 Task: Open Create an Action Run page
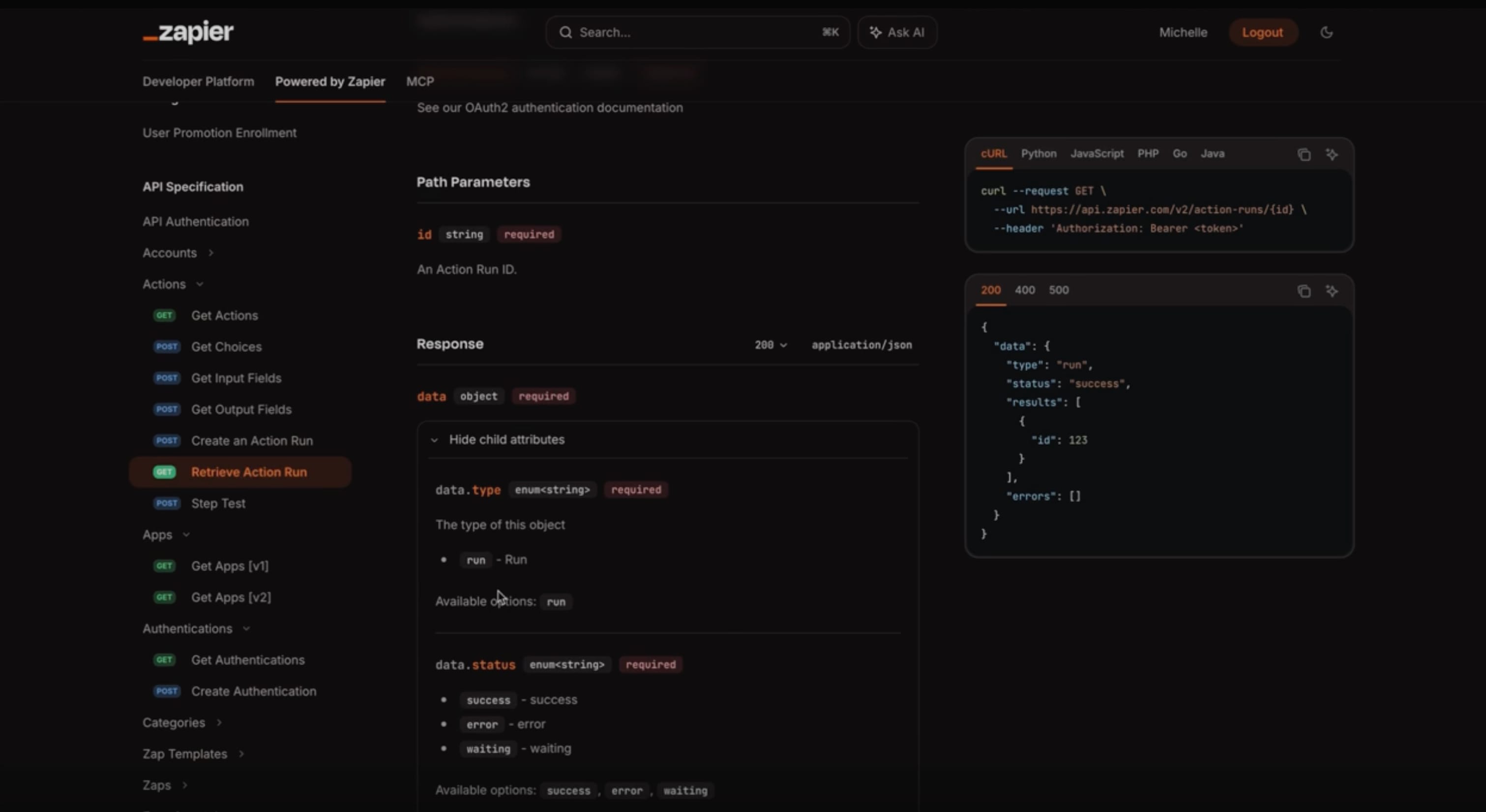(x=251, y=441)
